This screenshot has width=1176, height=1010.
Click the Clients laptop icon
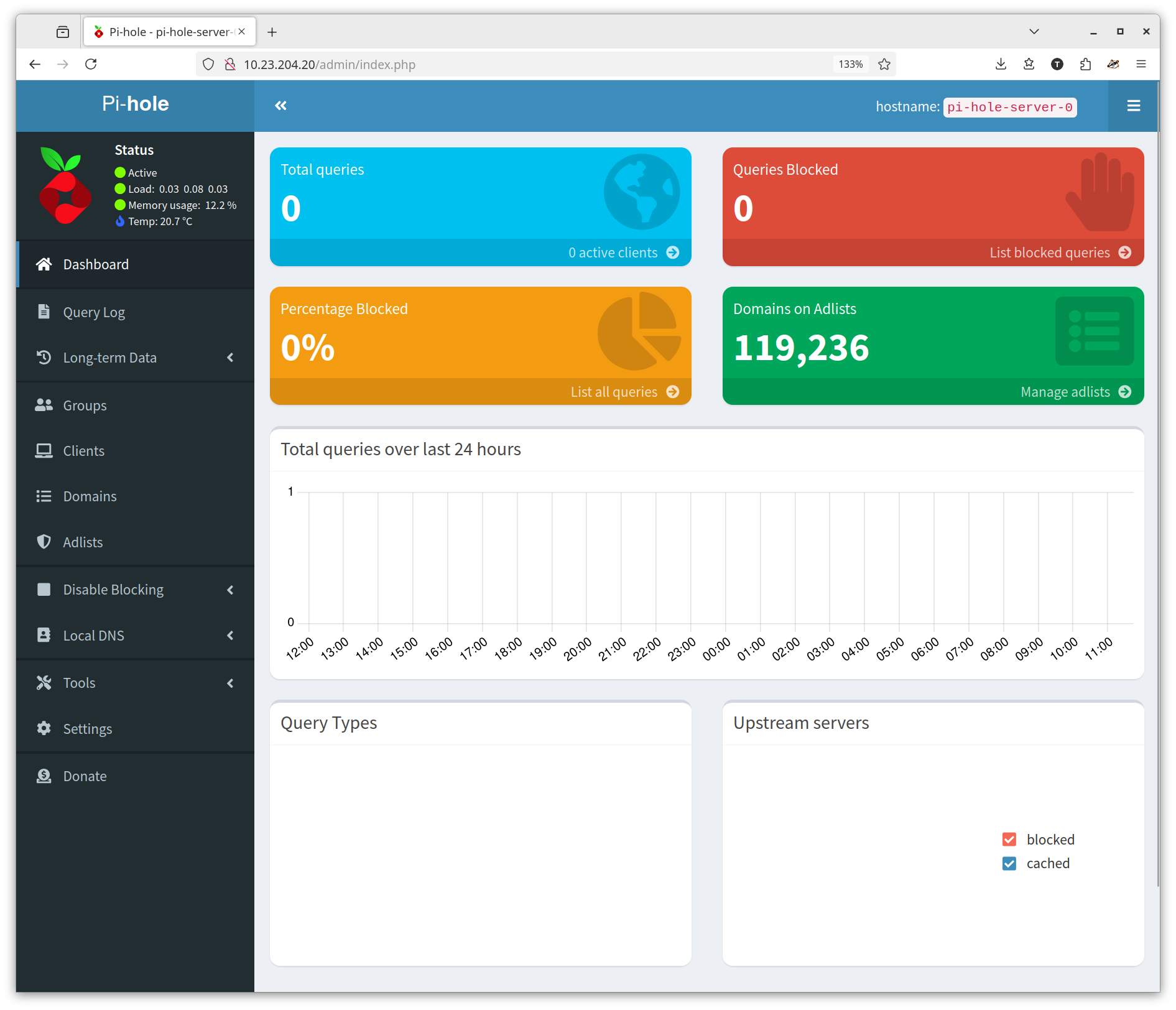[x=44, y=451]
